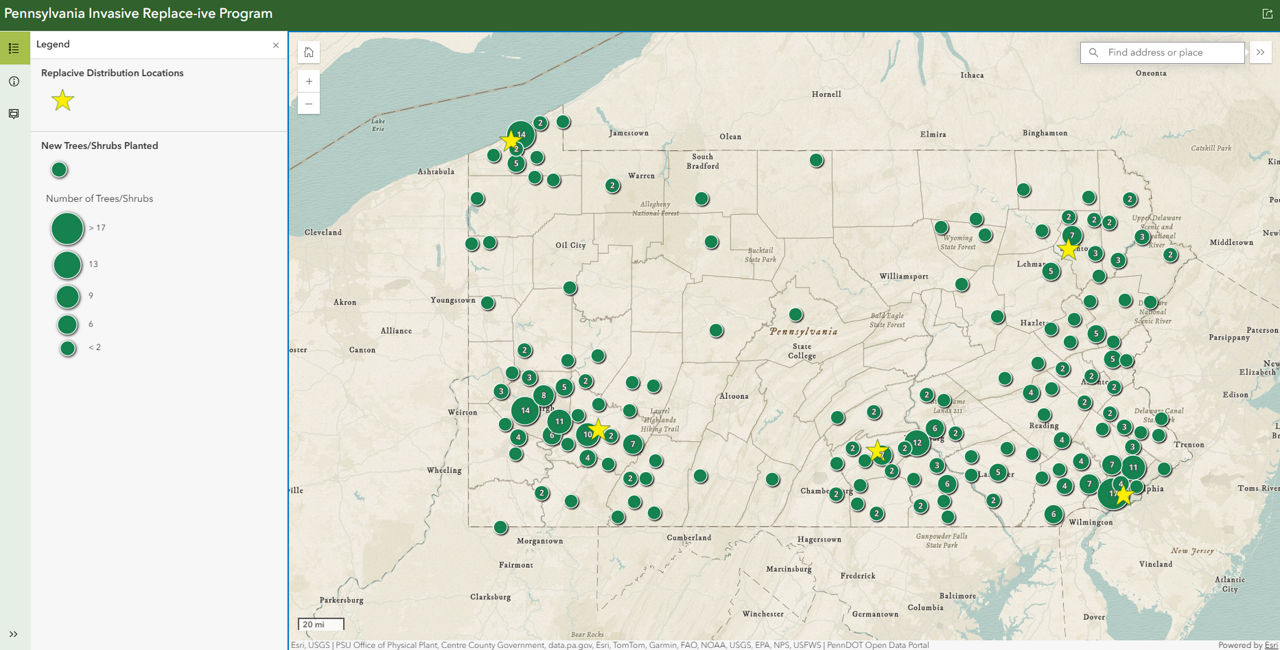
Task: Expand the collapsed bottom-left sidebar arrows
Action: pos(13,634)
